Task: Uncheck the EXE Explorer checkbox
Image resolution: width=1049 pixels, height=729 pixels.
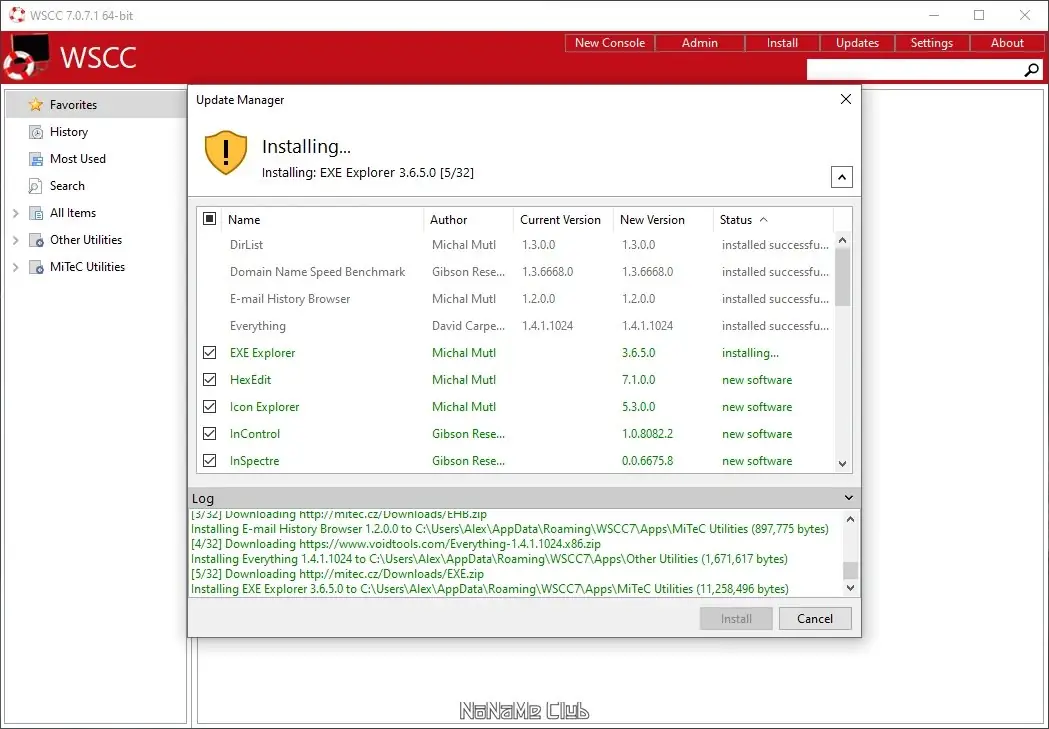Action: click(x=209, y=352)
